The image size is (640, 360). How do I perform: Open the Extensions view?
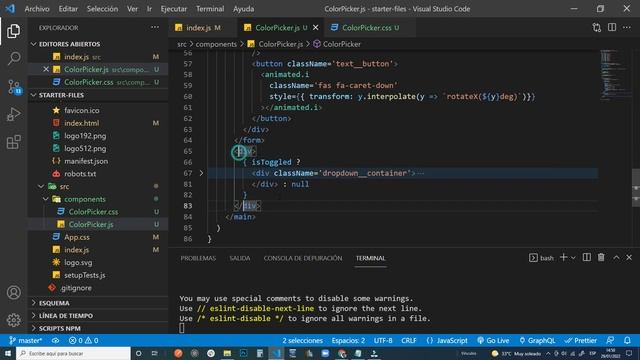pos(13,142)
